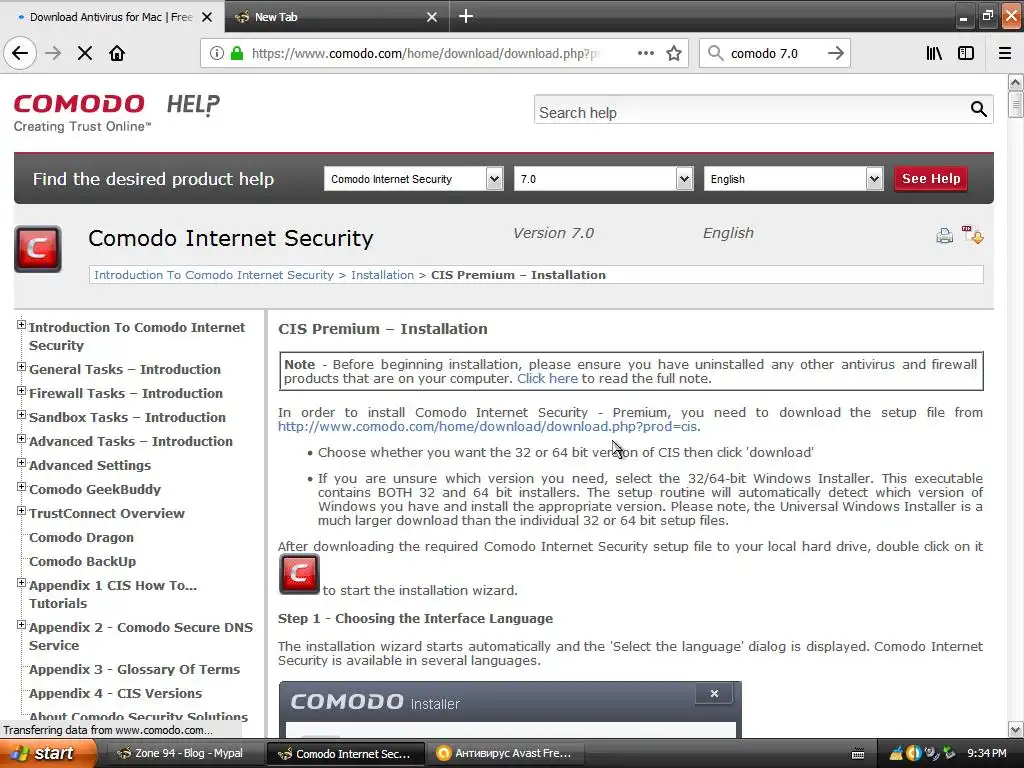The image size is (1024, 768).
Task: Open a new browser tab
Action: [x=466, y=16]
